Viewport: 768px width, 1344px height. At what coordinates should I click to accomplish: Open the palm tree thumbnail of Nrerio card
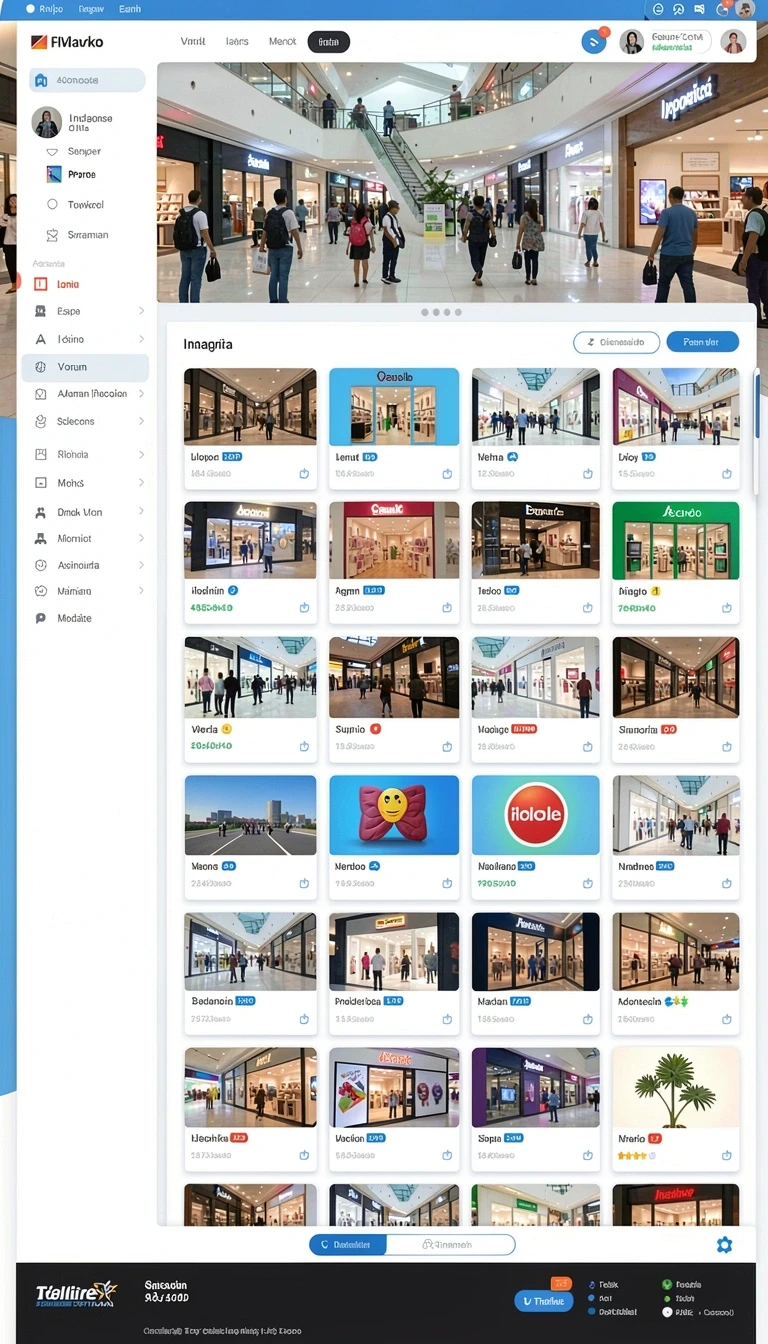click(x=676, y=1088)
